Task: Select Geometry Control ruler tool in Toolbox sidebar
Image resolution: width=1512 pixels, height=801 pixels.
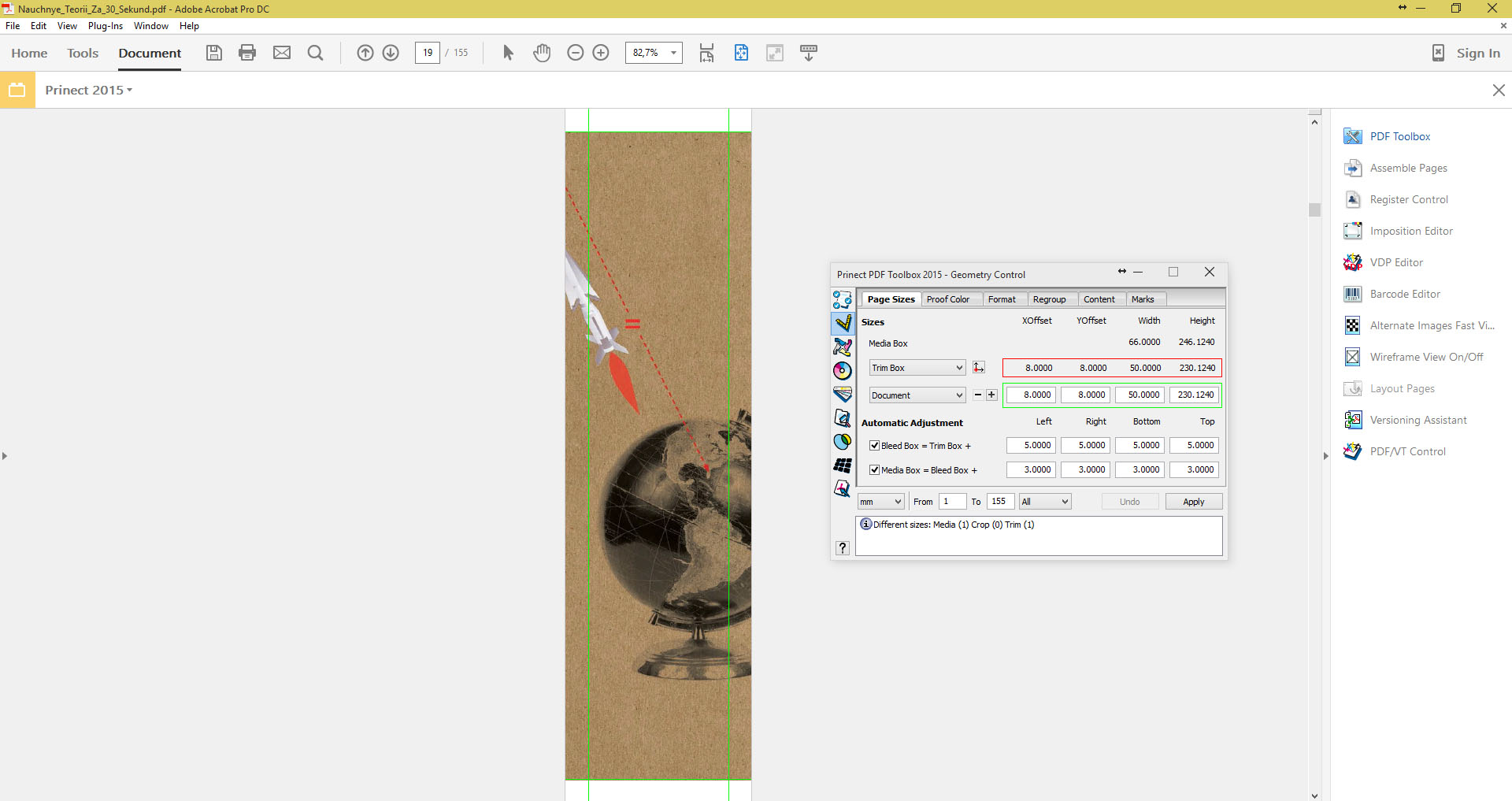Action: pyautogui.click(x=843, y=323)
